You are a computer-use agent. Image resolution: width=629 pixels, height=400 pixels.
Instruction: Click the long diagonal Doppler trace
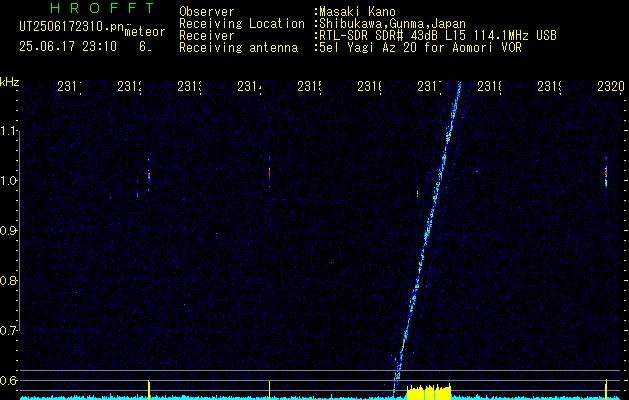[427, 237]
